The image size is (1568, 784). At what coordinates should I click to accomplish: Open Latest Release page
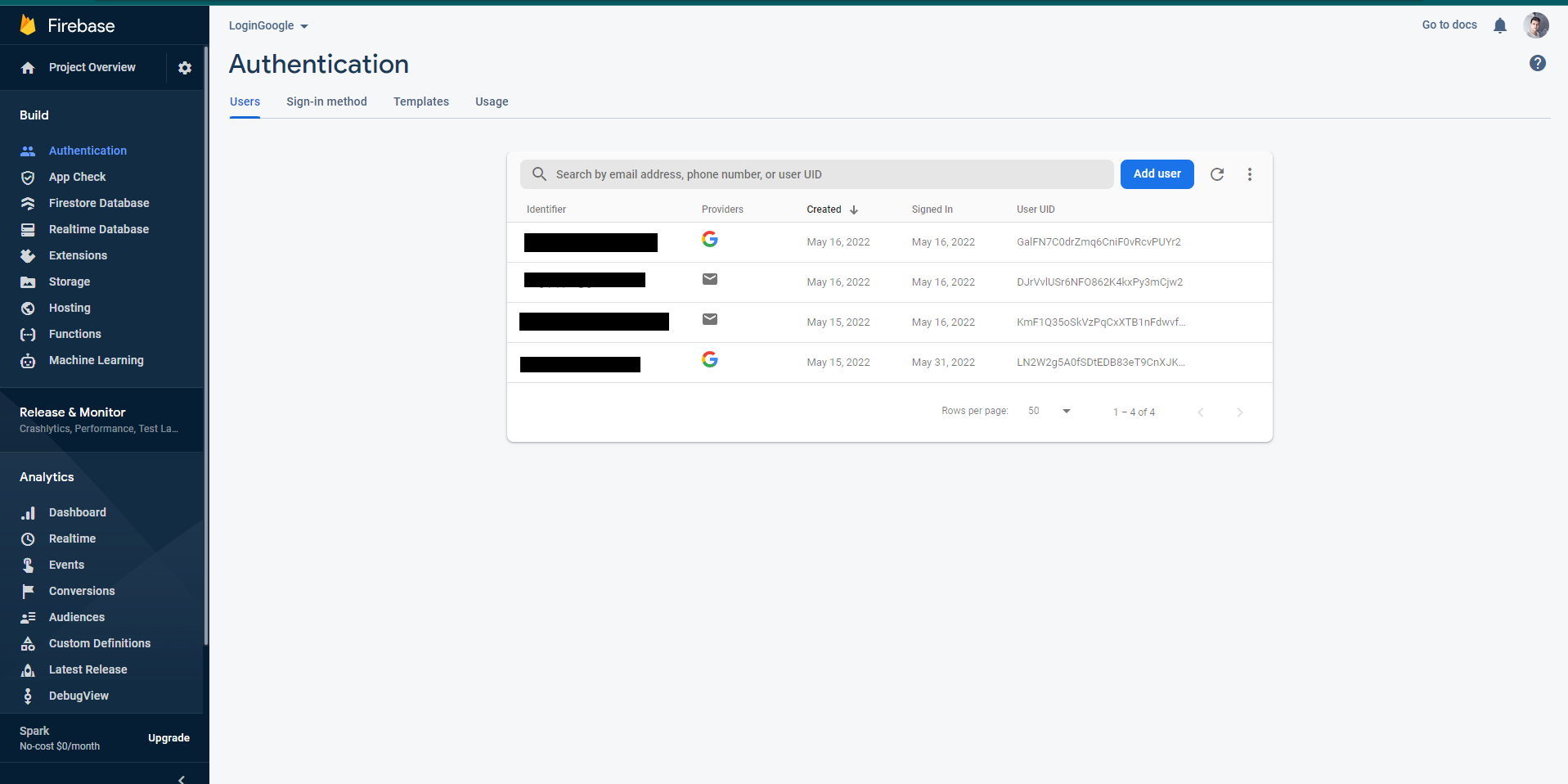pyautogui.click(x=88, y=669)
